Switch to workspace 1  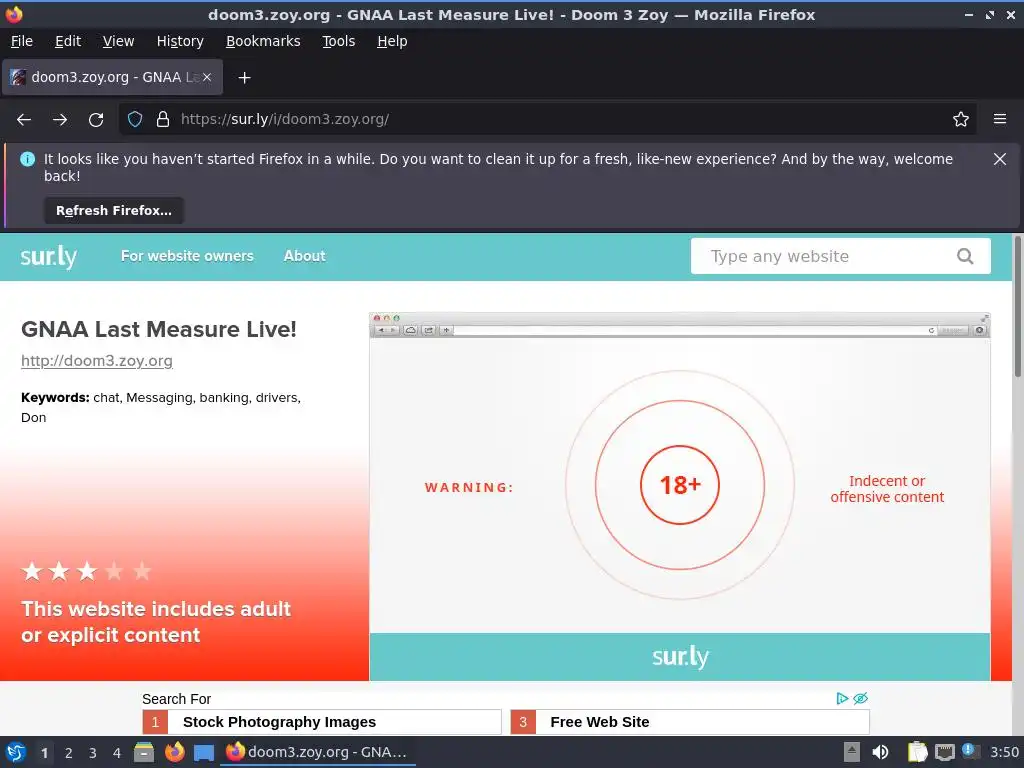[x=44, y=753]
